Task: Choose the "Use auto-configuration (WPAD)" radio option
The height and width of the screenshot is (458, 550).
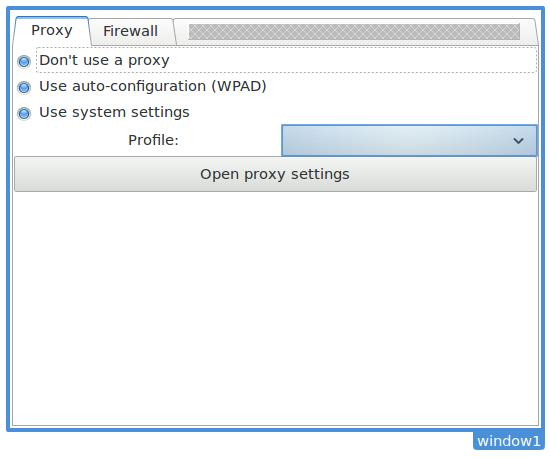Action: [x=142, y=87]
